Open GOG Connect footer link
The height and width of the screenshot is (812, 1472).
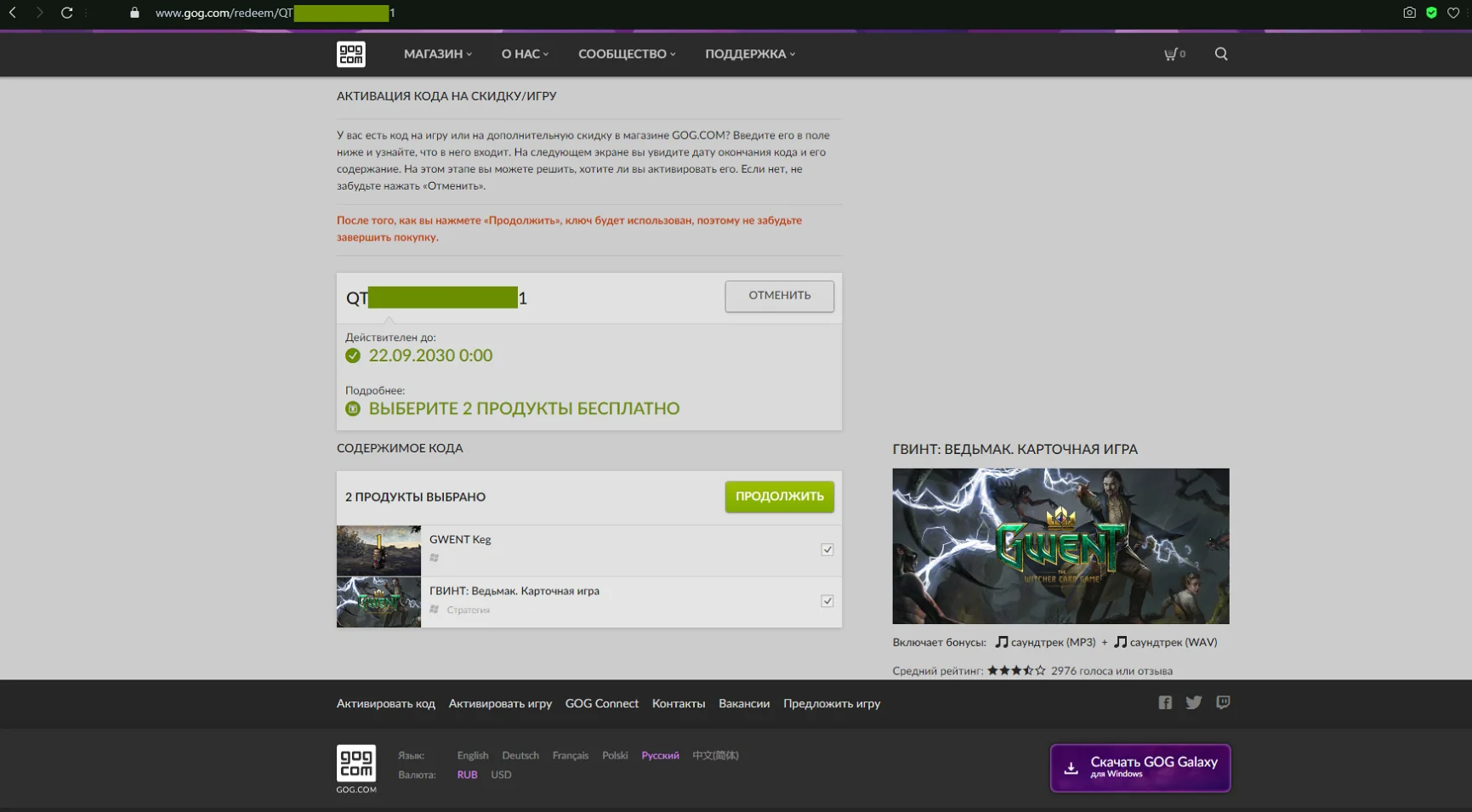coord(601,704)
